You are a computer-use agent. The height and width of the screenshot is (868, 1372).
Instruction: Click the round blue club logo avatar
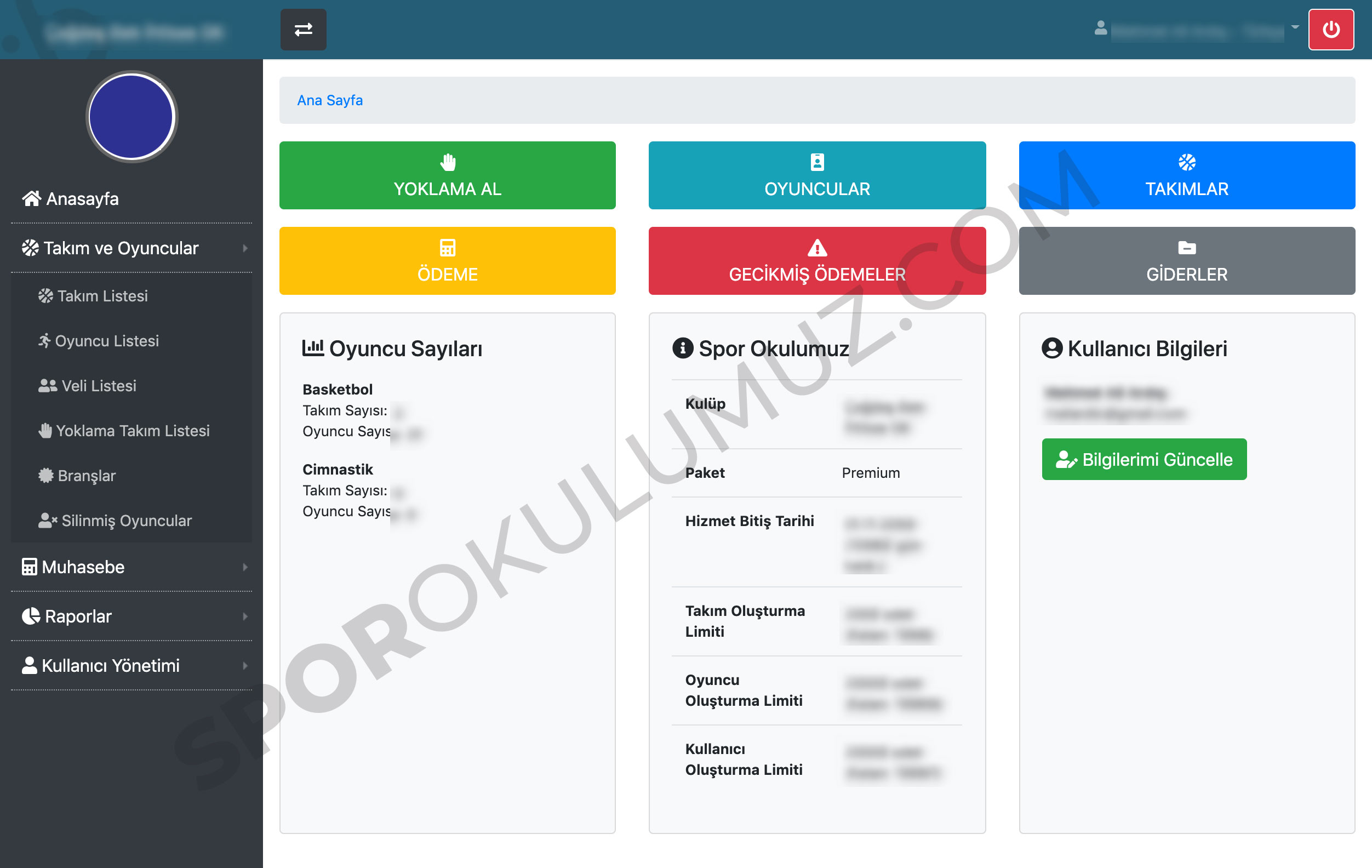click(132, 117)
